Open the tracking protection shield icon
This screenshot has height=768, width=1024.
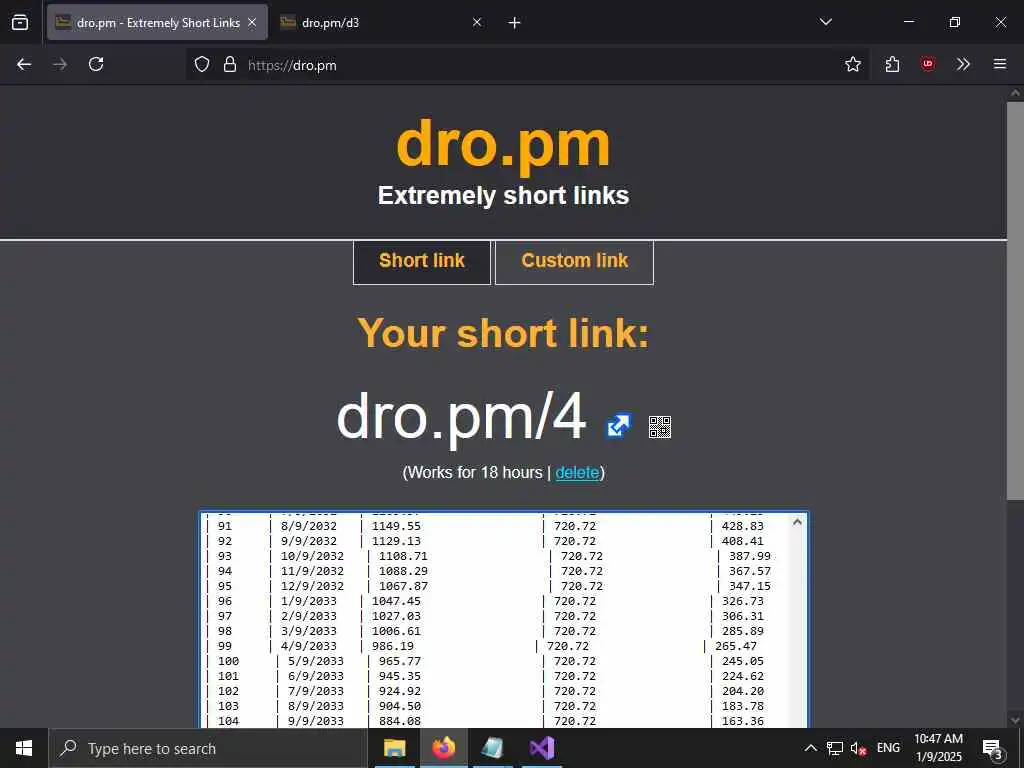[202, 64]
